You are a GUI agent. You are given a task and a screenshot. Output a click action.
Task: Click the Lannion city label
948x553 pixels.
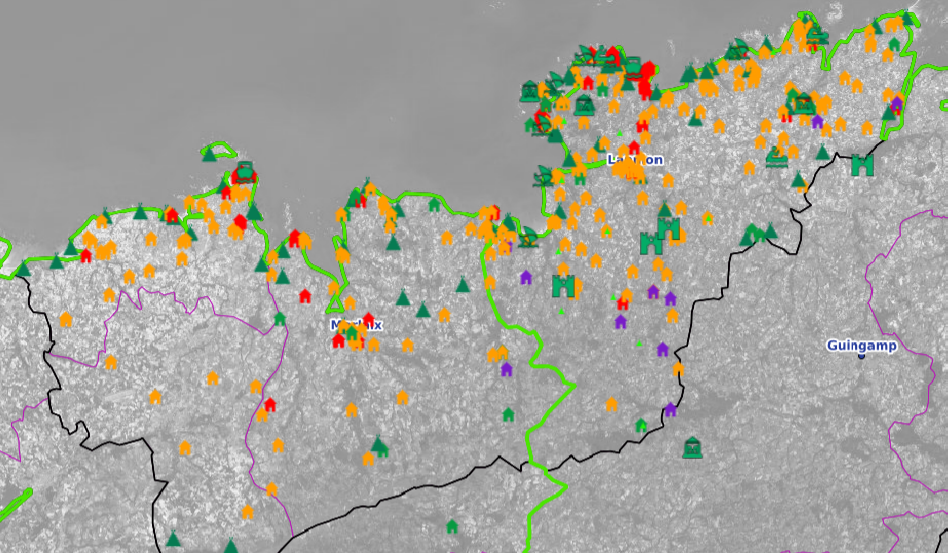[x=635, y=160]
